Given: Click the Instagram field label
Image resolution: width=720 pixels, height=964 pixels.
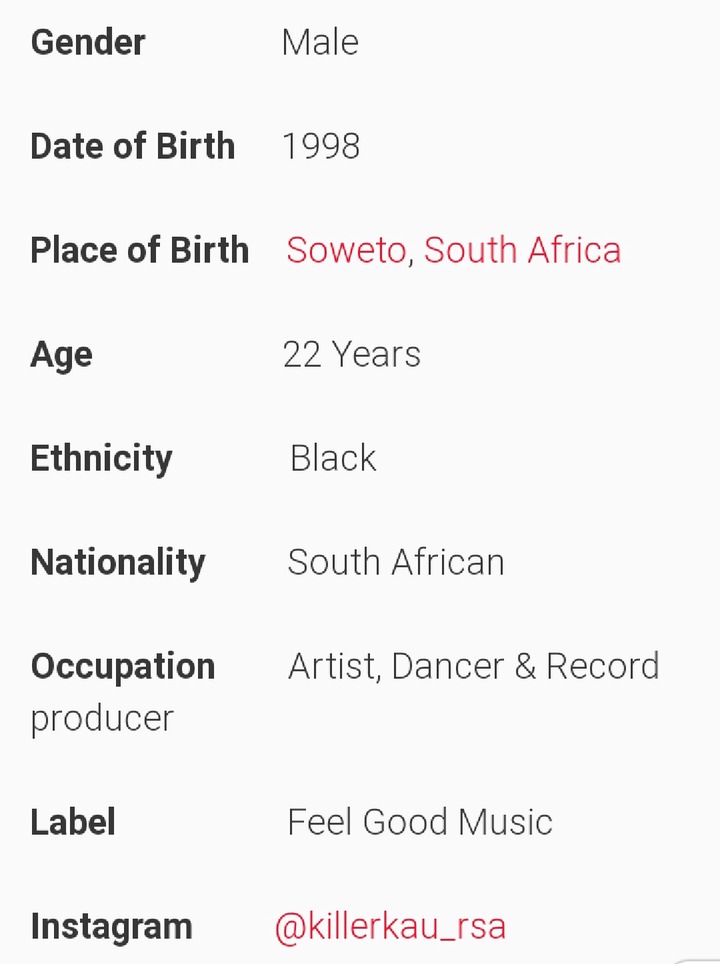Looking at the screenshot, I should (111, 926).
